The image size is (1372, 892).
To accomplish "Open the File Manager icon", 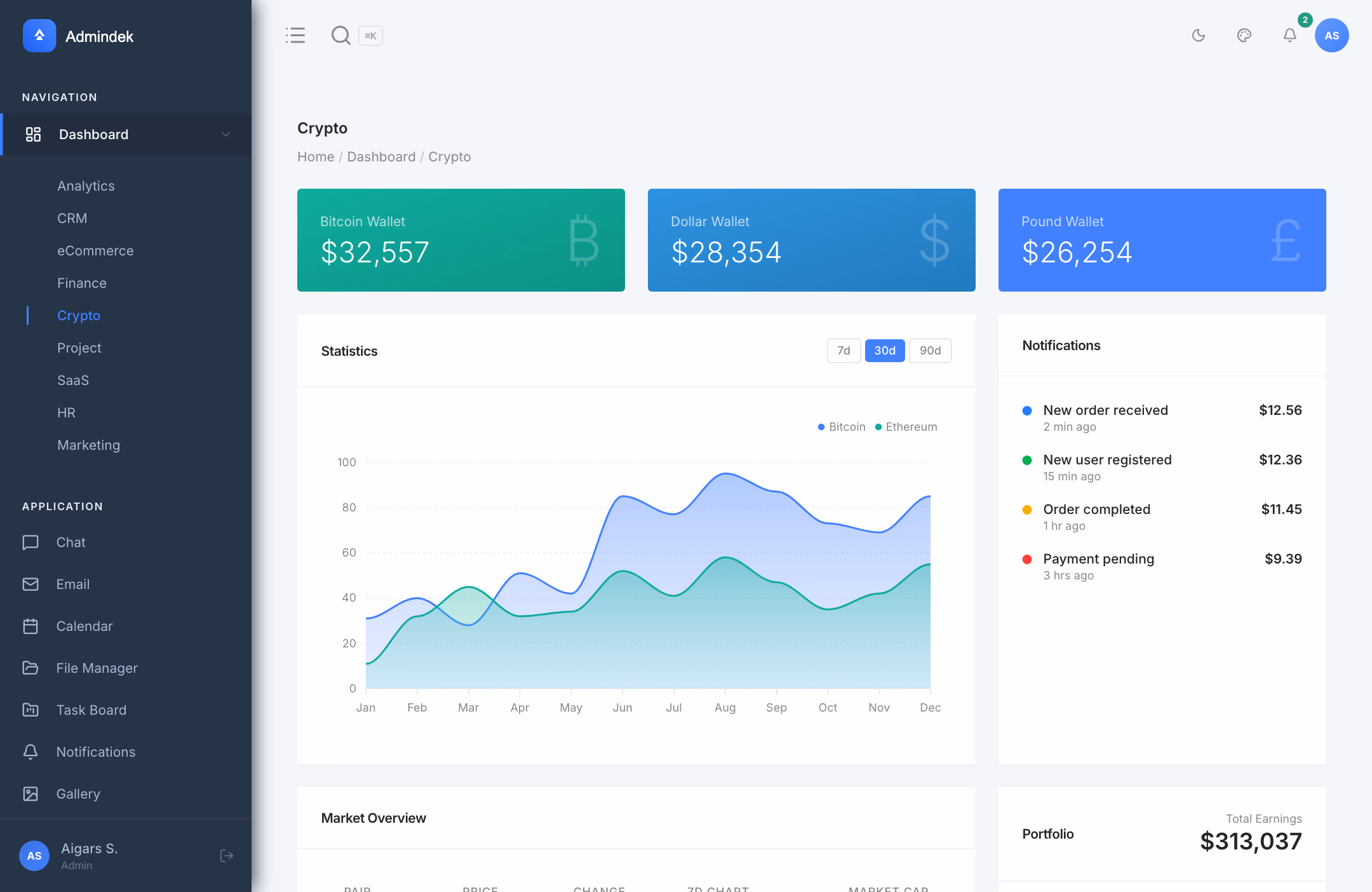I will pyautogui.click(x=31, y=668).
